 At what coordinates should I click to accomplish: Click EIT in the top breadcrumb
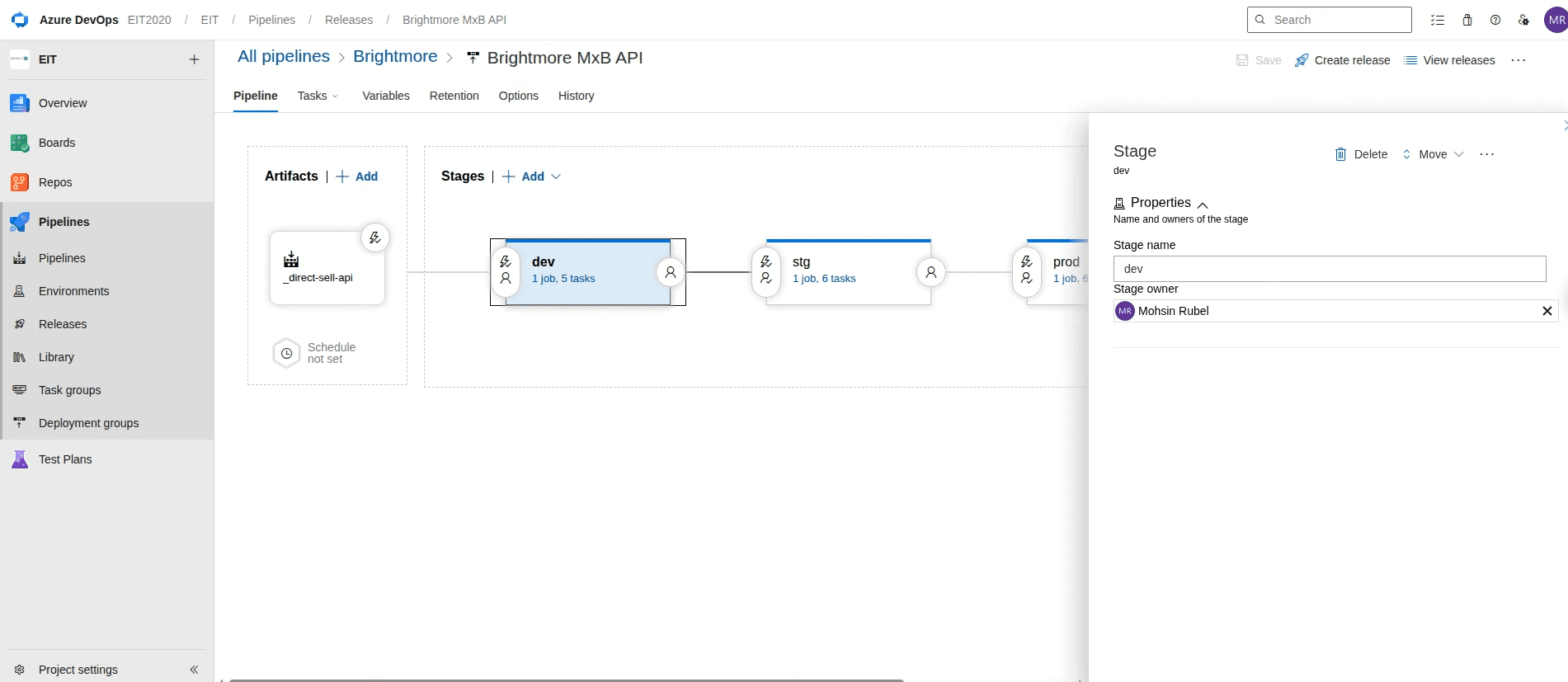[x=210, y=20]
